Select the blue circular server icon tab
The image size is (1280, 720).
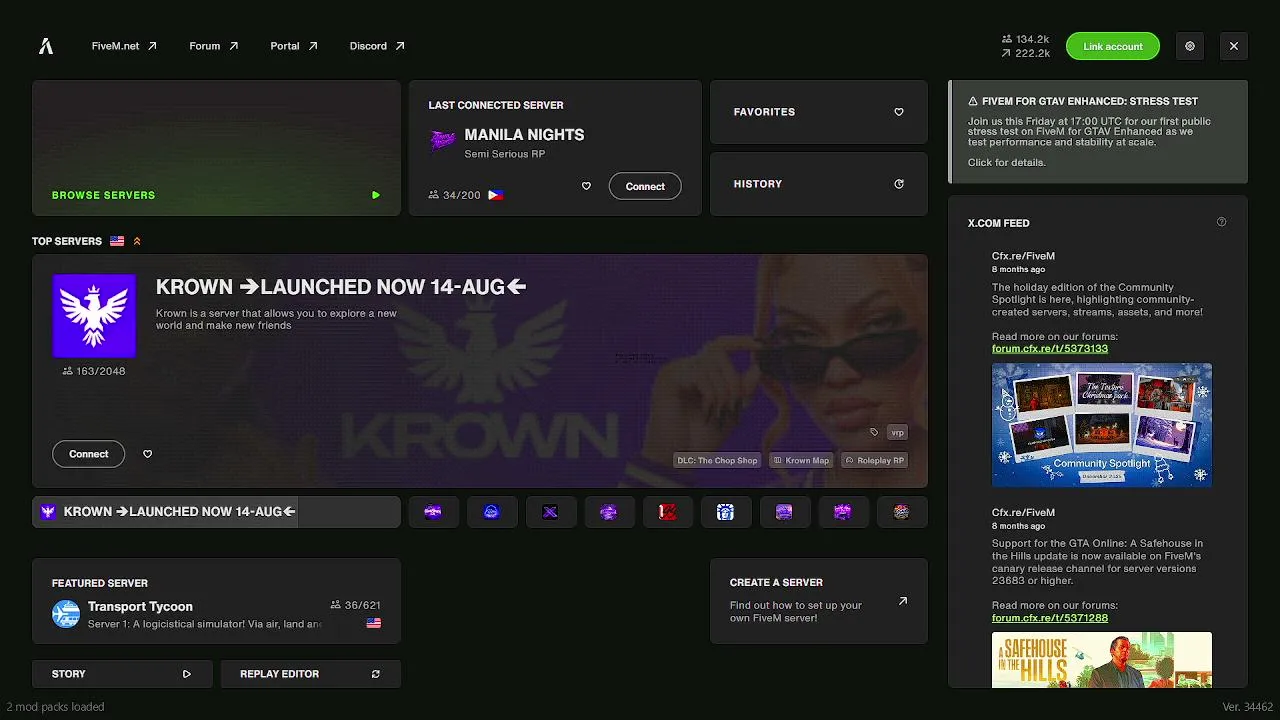(491, 512)
